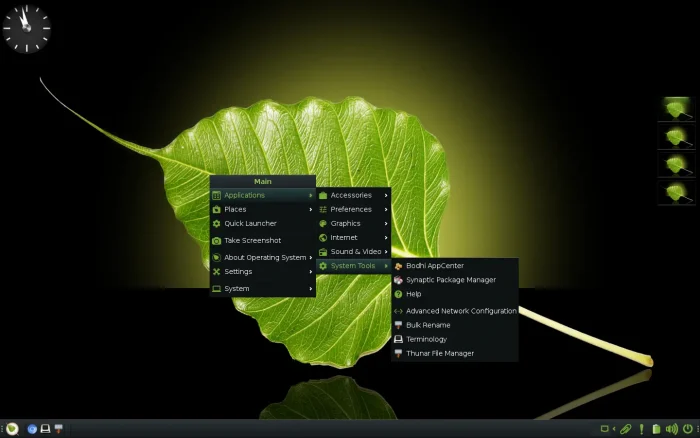Click the analog clock widget
Screen dimensions: 700x438
click(26, 28)
